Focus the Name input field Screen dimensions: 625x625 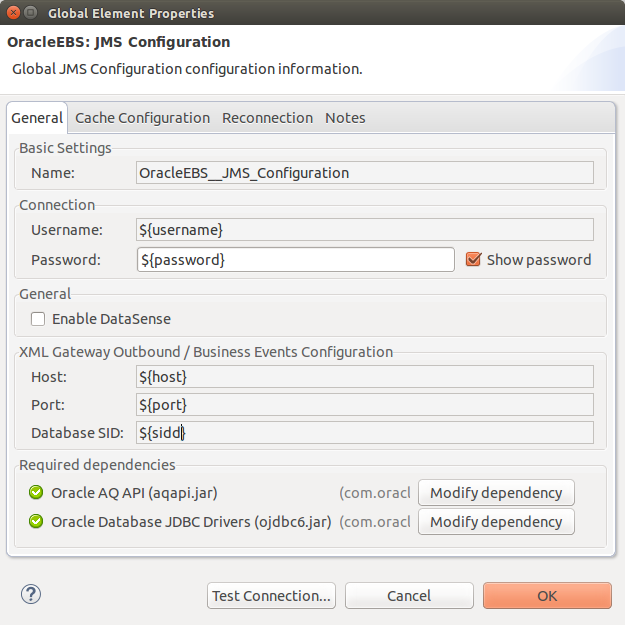pos(365,173)
